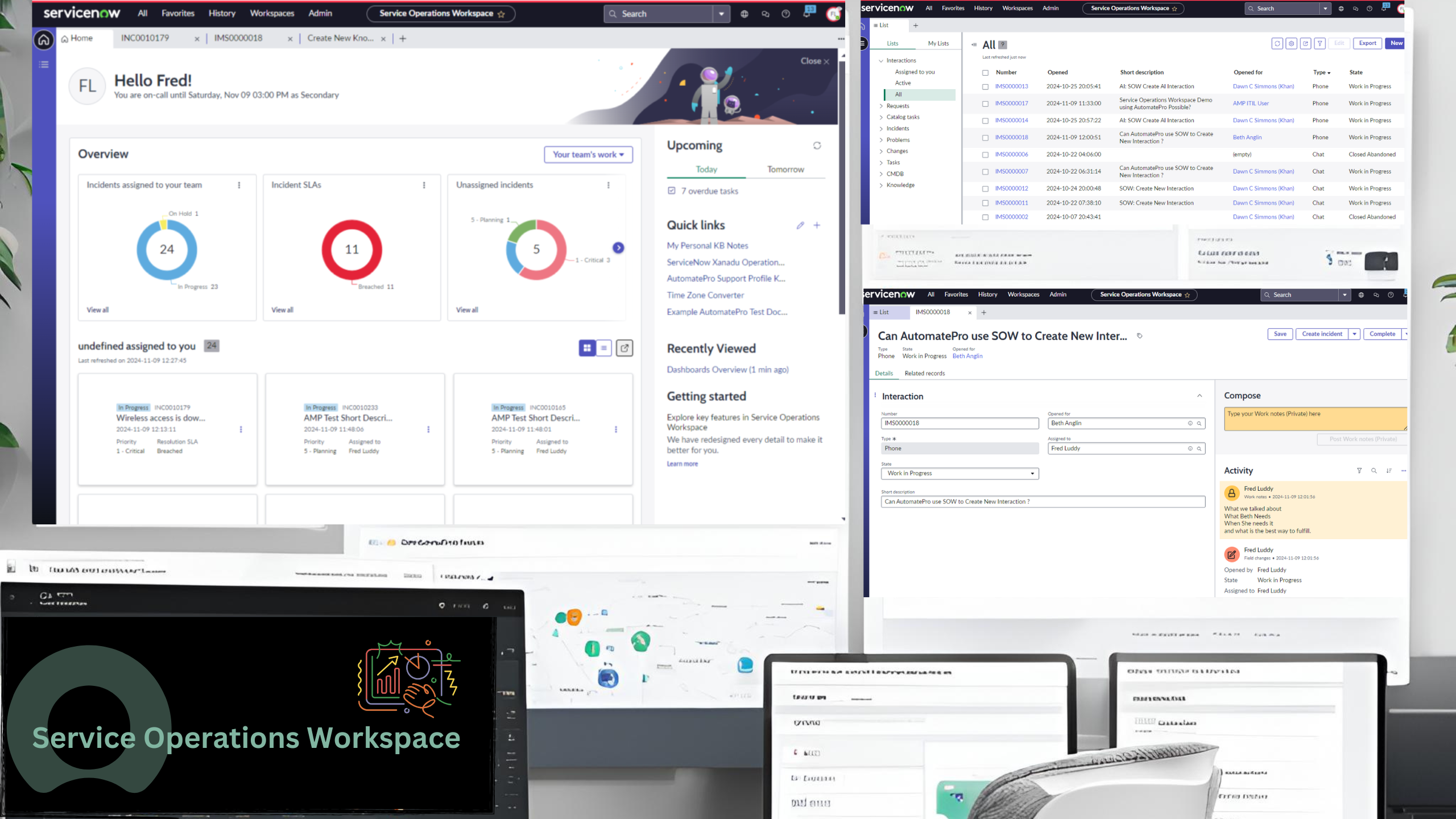Toggle the select-all checkbox in list header
1456x819 pixels.
click(986, 72)
